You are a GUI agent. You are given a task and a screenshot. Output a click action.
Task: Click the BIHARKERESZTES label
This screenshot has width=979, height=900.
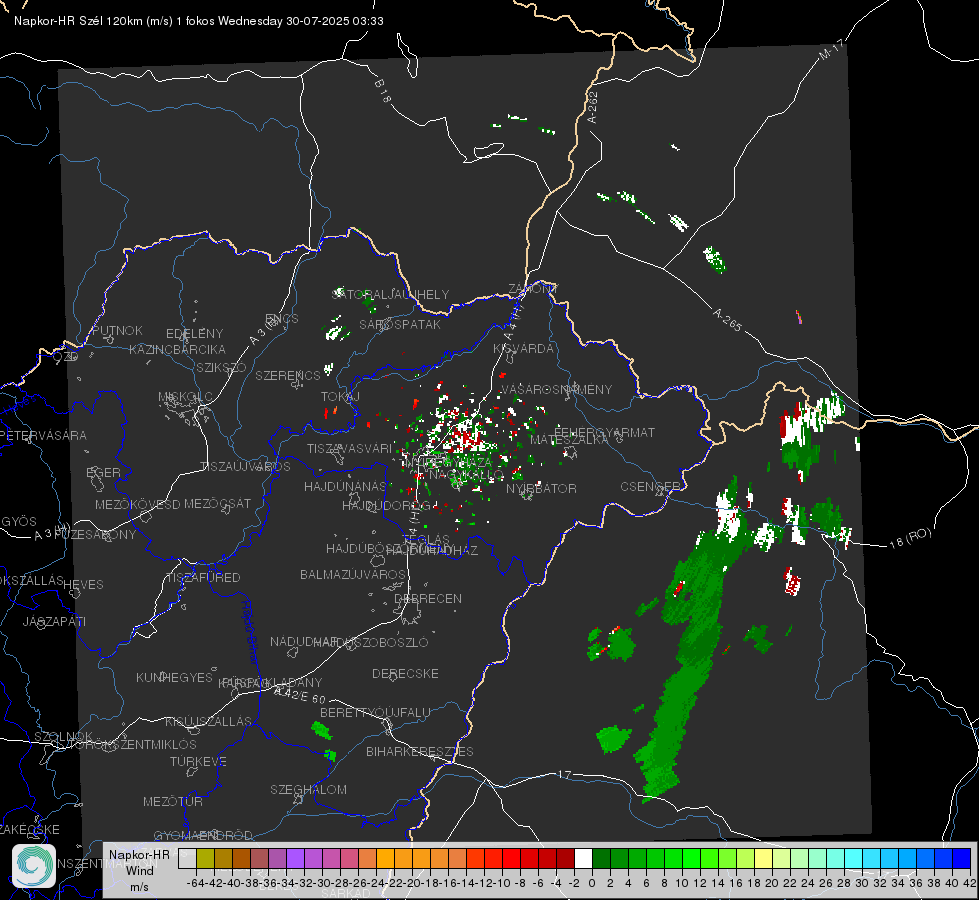(420, 751)
